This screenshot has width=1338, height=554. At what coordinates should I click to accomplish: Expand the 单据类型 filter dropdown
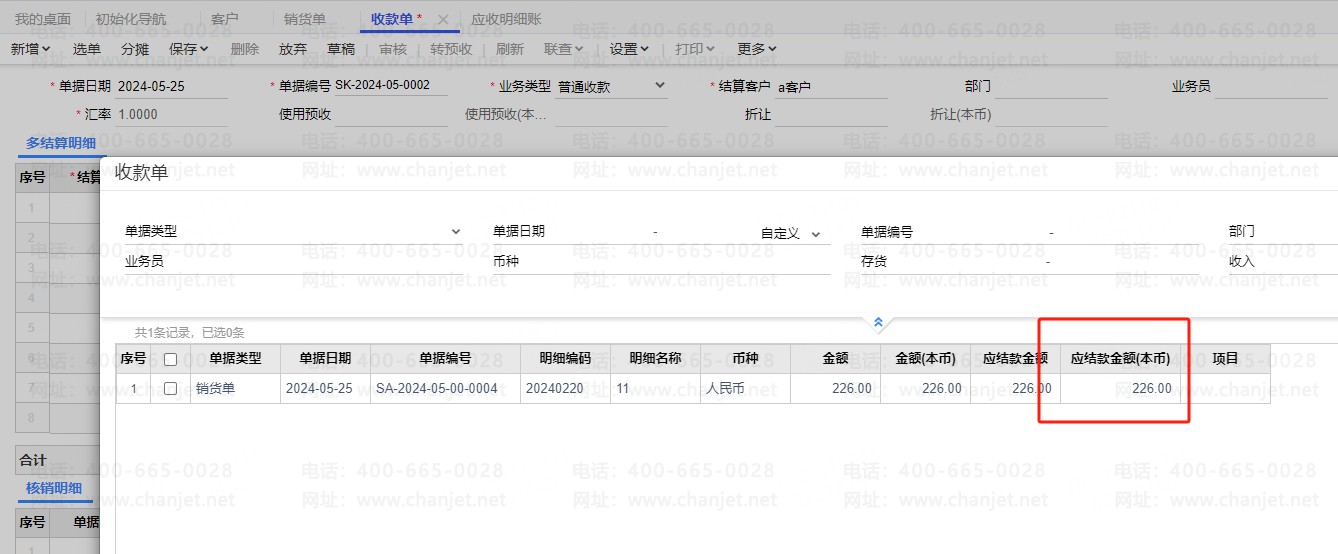456,231
